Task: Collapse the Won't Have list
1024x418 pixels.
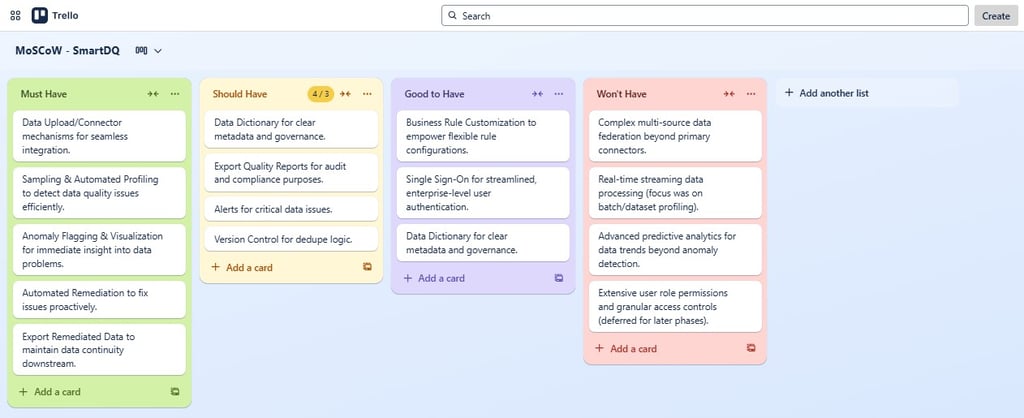Action: click(729, 94)
